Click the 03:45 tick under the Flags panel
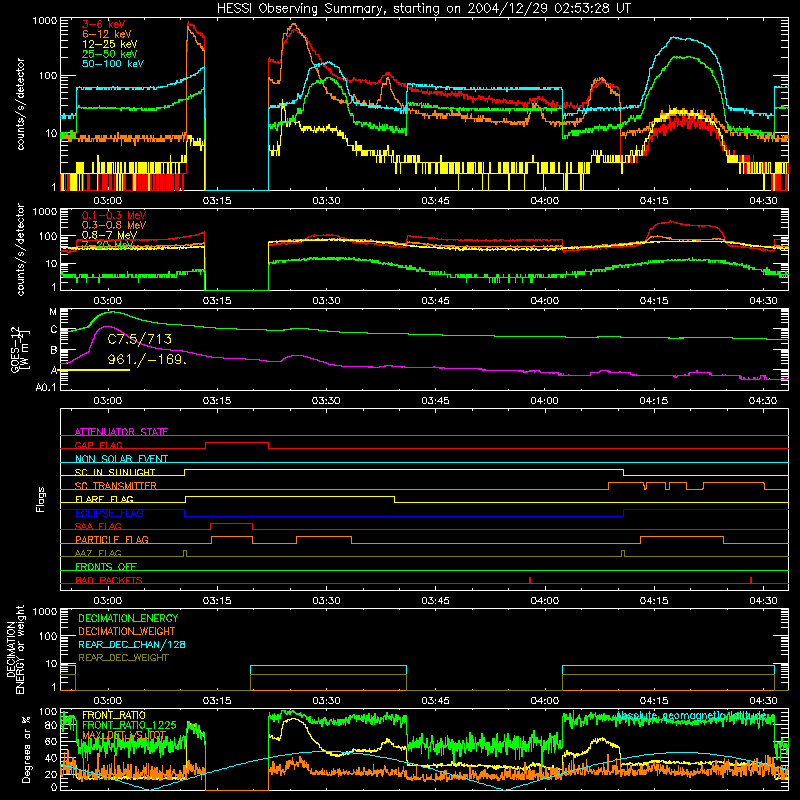This screenshot has height=800, width=800. coord(435,601)
